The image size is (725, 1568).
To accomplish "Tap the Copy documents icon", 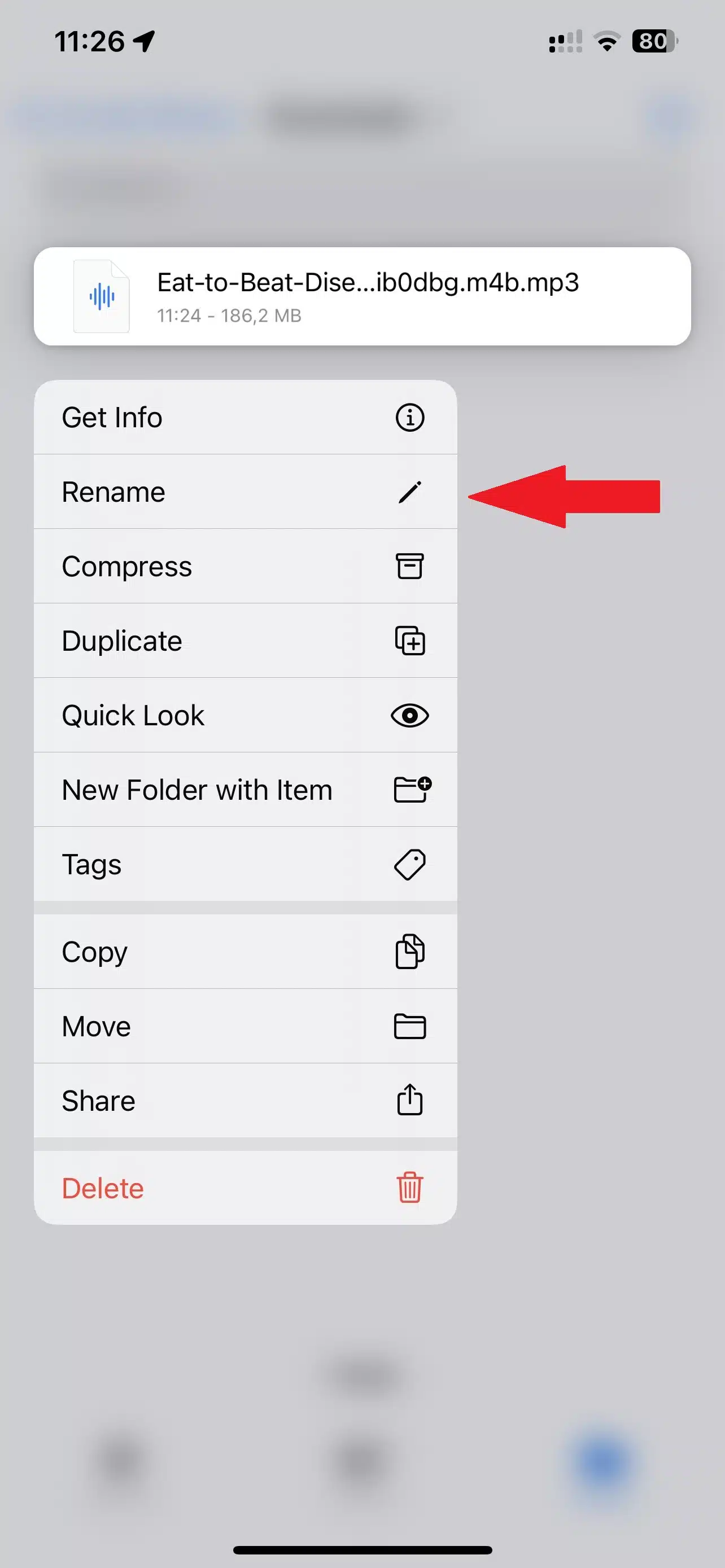I will [x=410, y=952].
